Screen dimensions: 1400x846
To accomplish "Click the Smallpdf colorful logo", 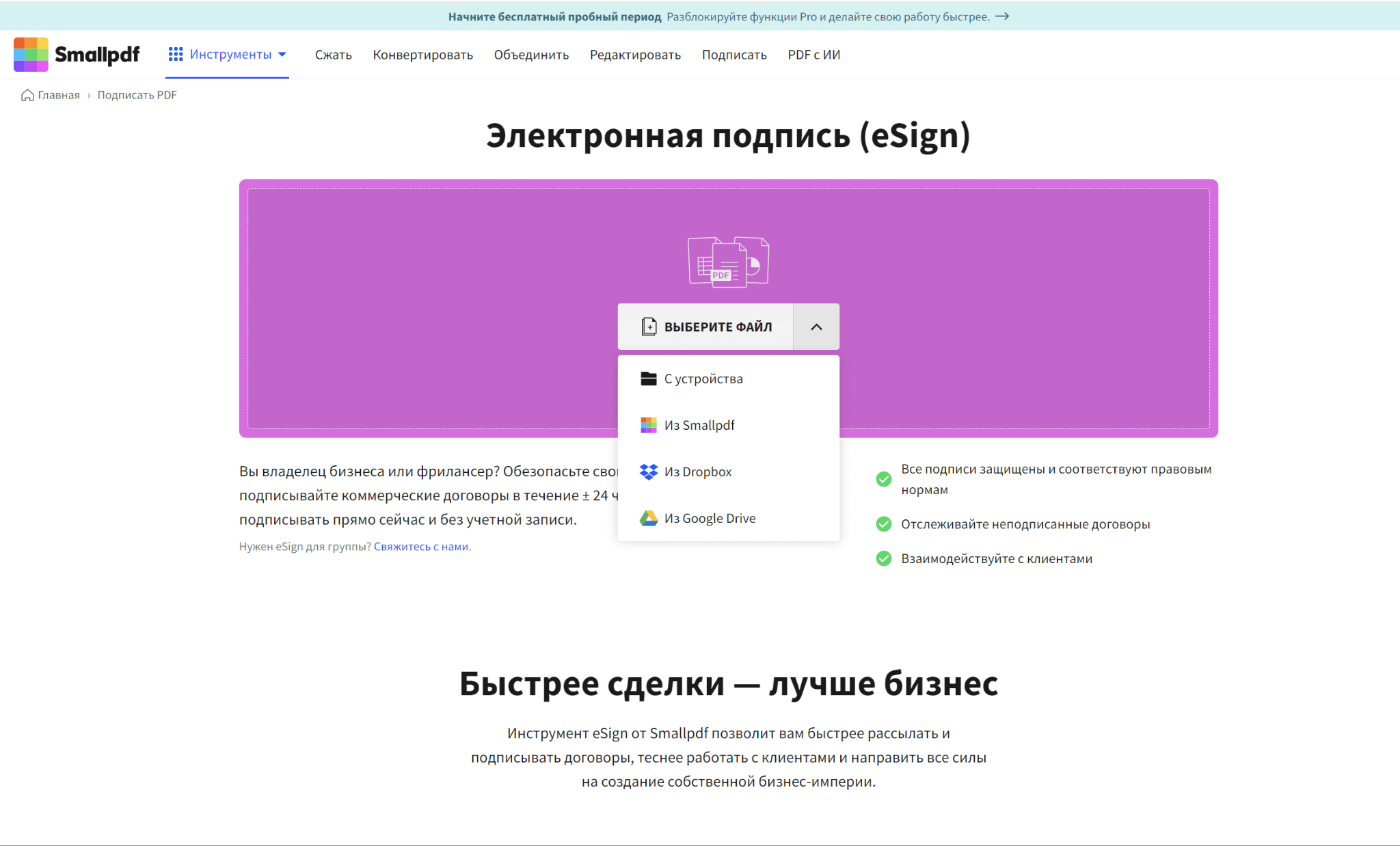I will click(x=31, y=55).
